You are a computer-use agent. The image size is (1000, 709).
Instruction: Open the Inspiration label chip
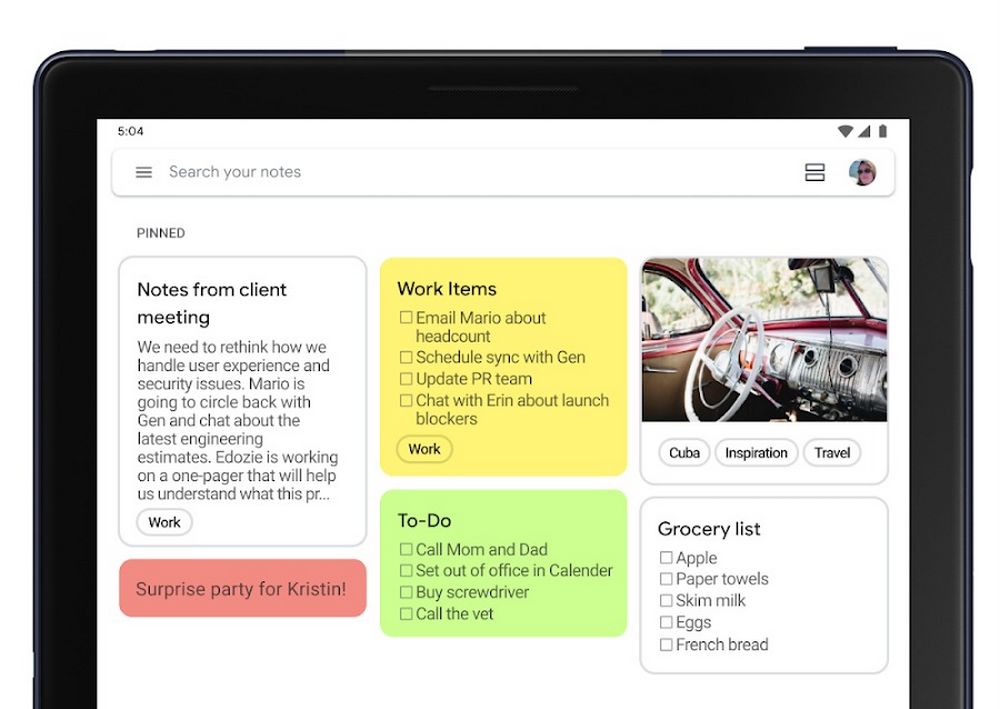click(756, 453)
